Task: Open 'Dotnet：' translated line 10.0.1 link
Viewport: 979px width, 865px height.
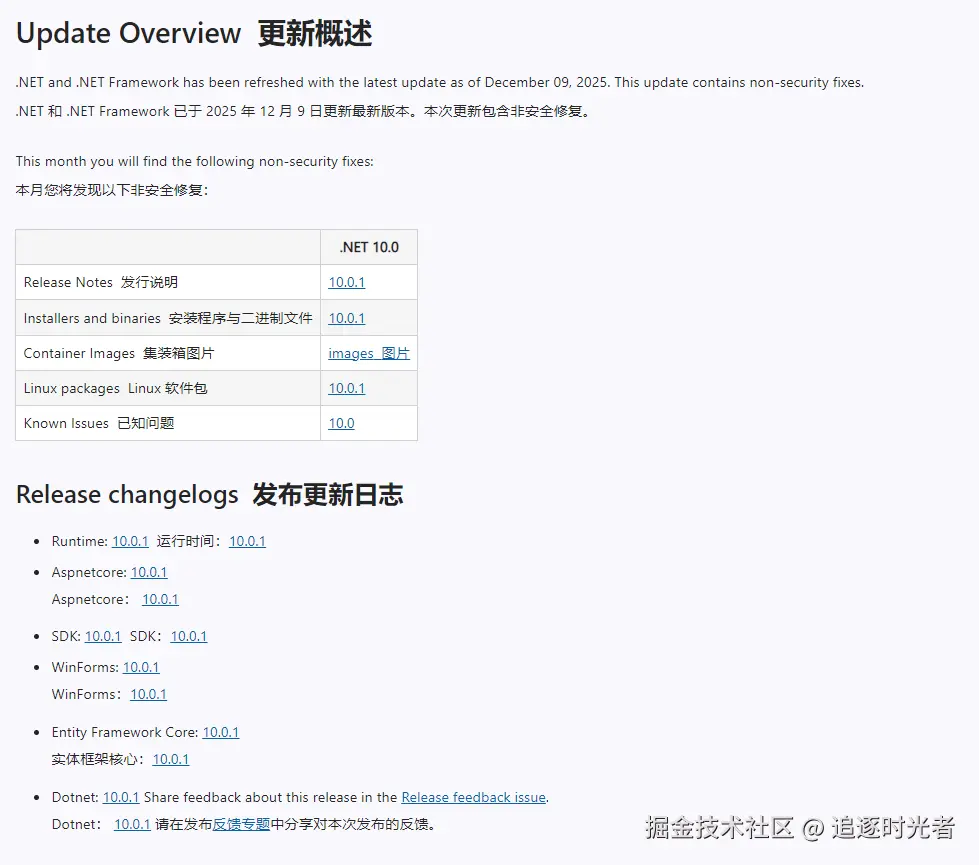Action: coord(132,824)
